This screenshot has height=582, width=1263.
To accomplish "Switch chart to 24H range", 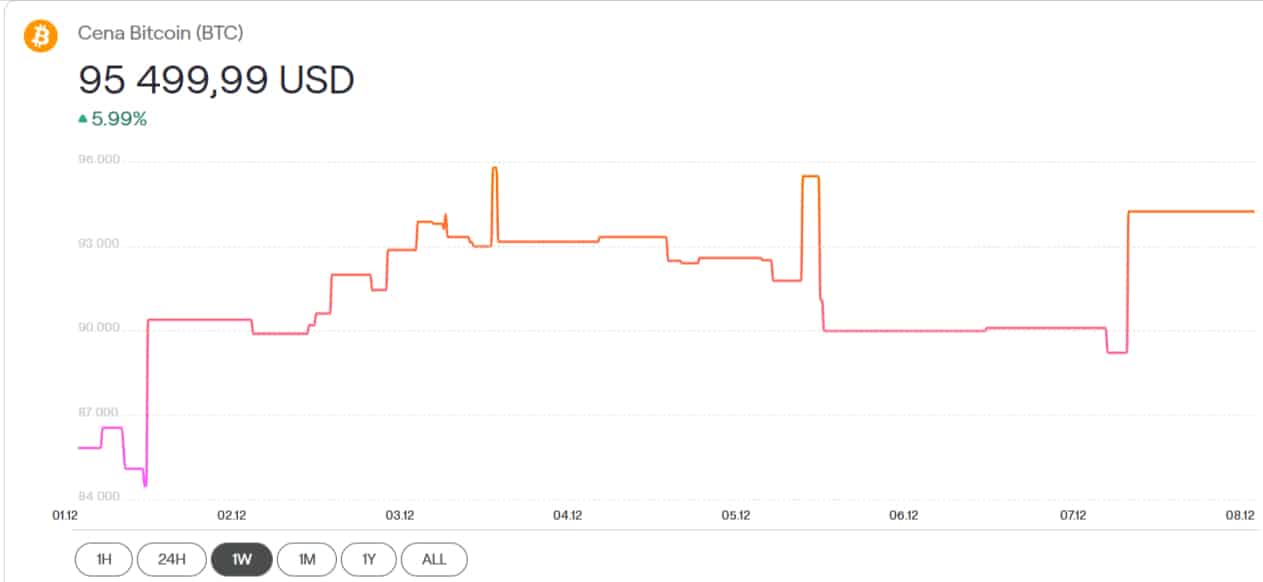I will 171,559.
